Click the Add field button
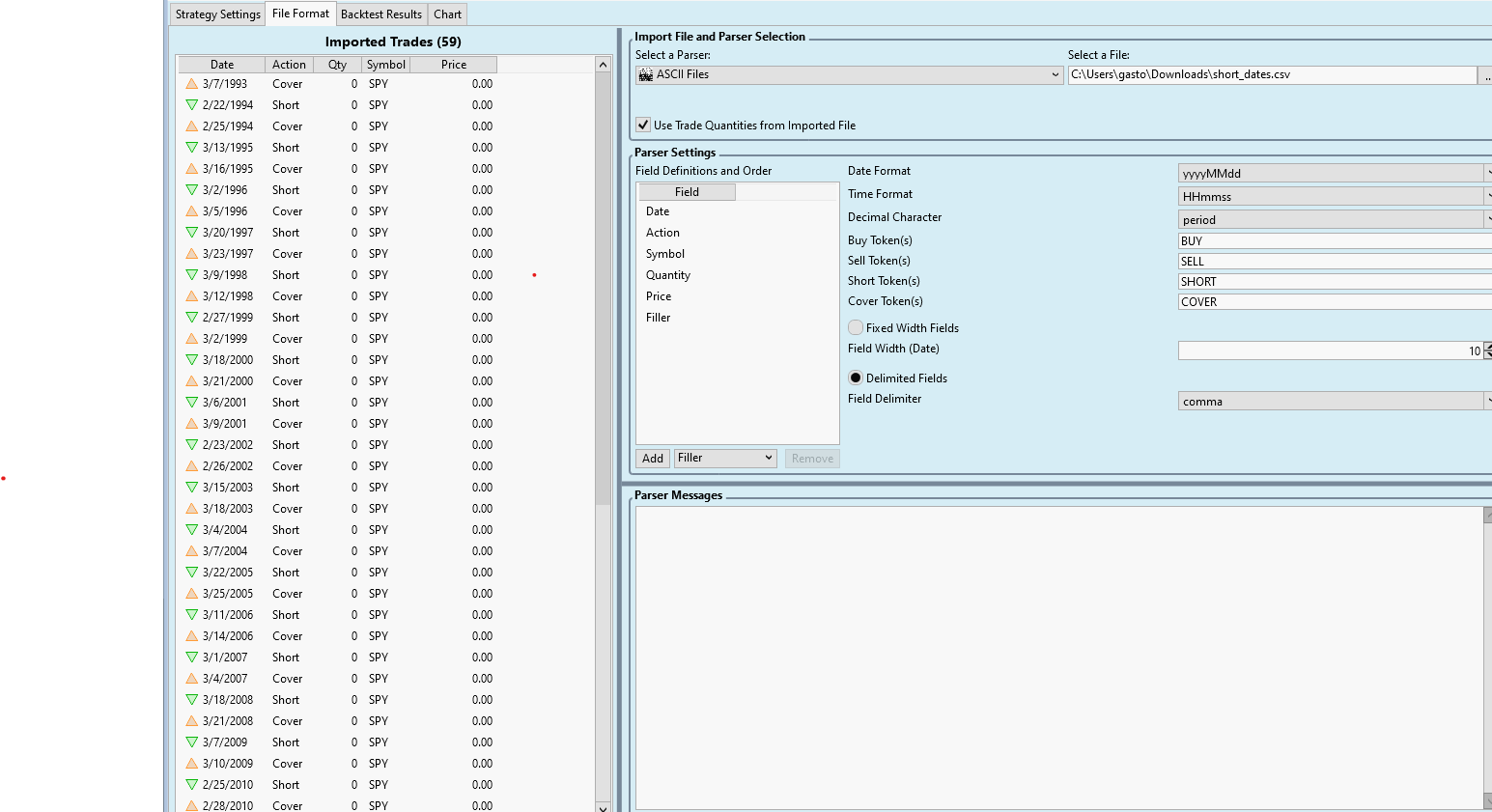The width and height of the screenshot is (1492, 812). pos(653,459)
